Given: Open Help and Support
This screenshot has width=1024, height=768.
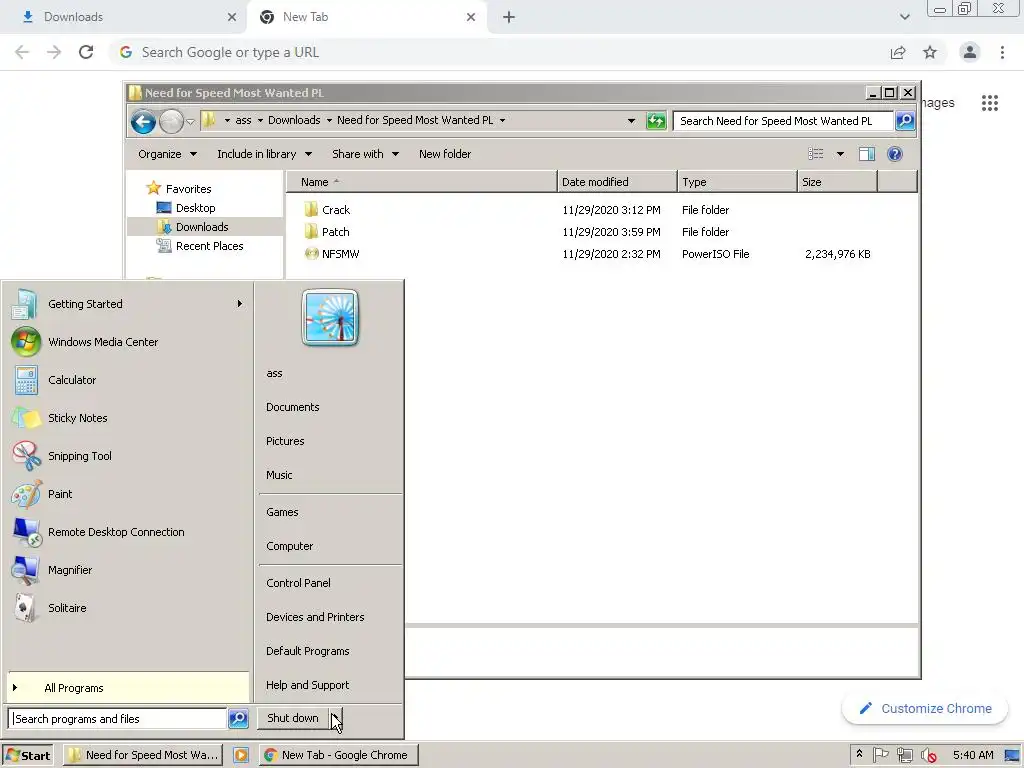Looking at the screenshot, I should [308, 685].
